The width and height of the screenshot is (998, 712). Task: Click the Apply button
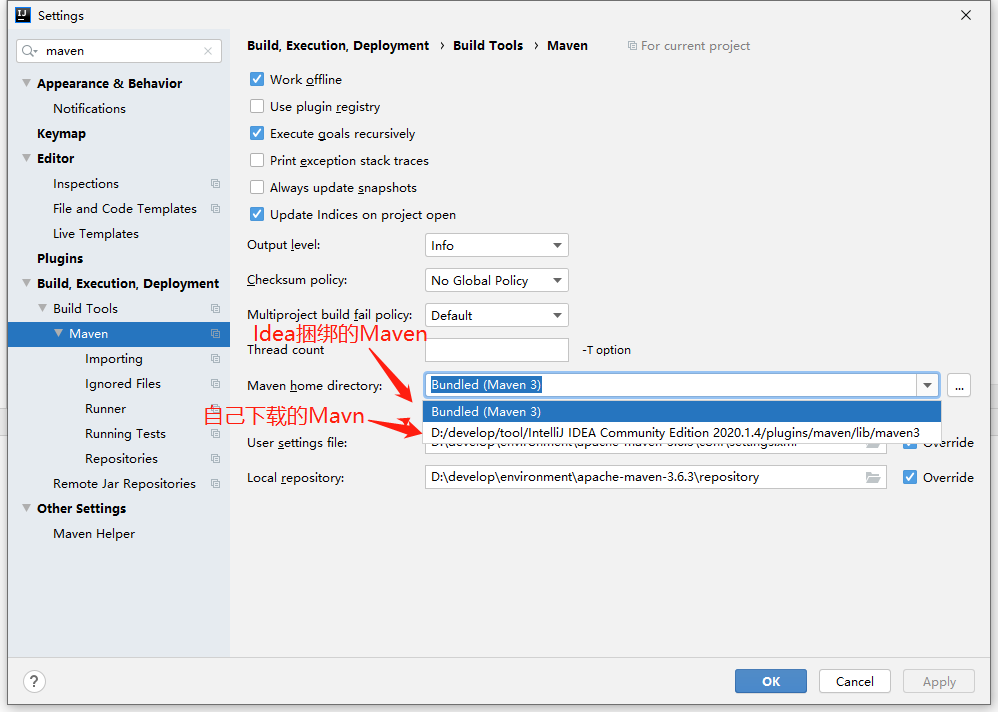939,681
